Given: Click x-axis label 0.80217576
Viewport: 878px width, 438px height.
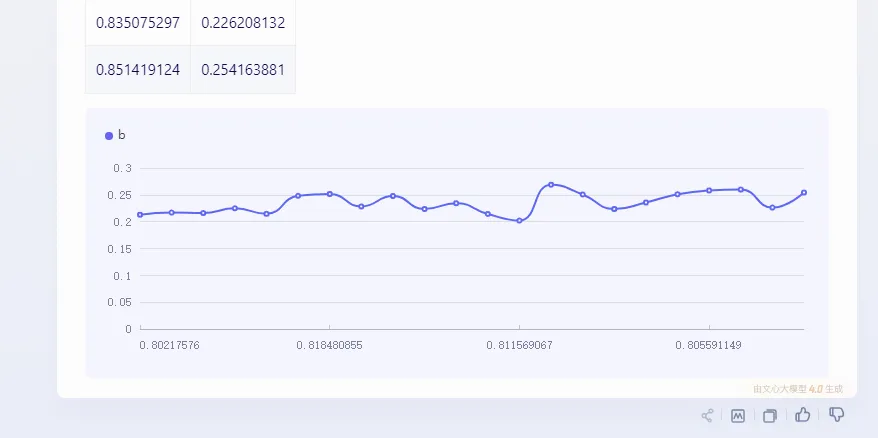Looking at the screenshot, I should [169, 345].
